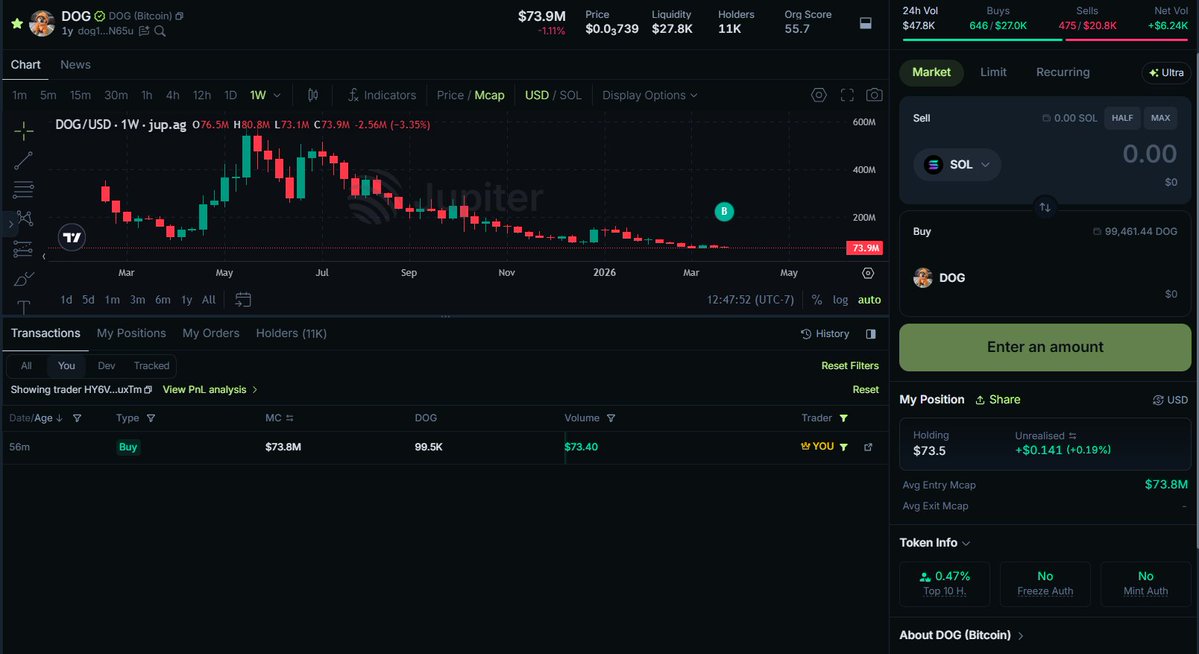Select the projection/forecast tool
Viewport: 1199px width, 654px height.
[24, 249]
